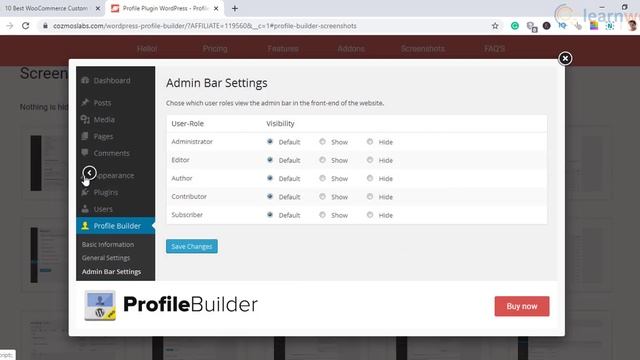Click the Posts pin icon
Screen dimensions: 640x360
pyautogui.click(x=85, y=102)
